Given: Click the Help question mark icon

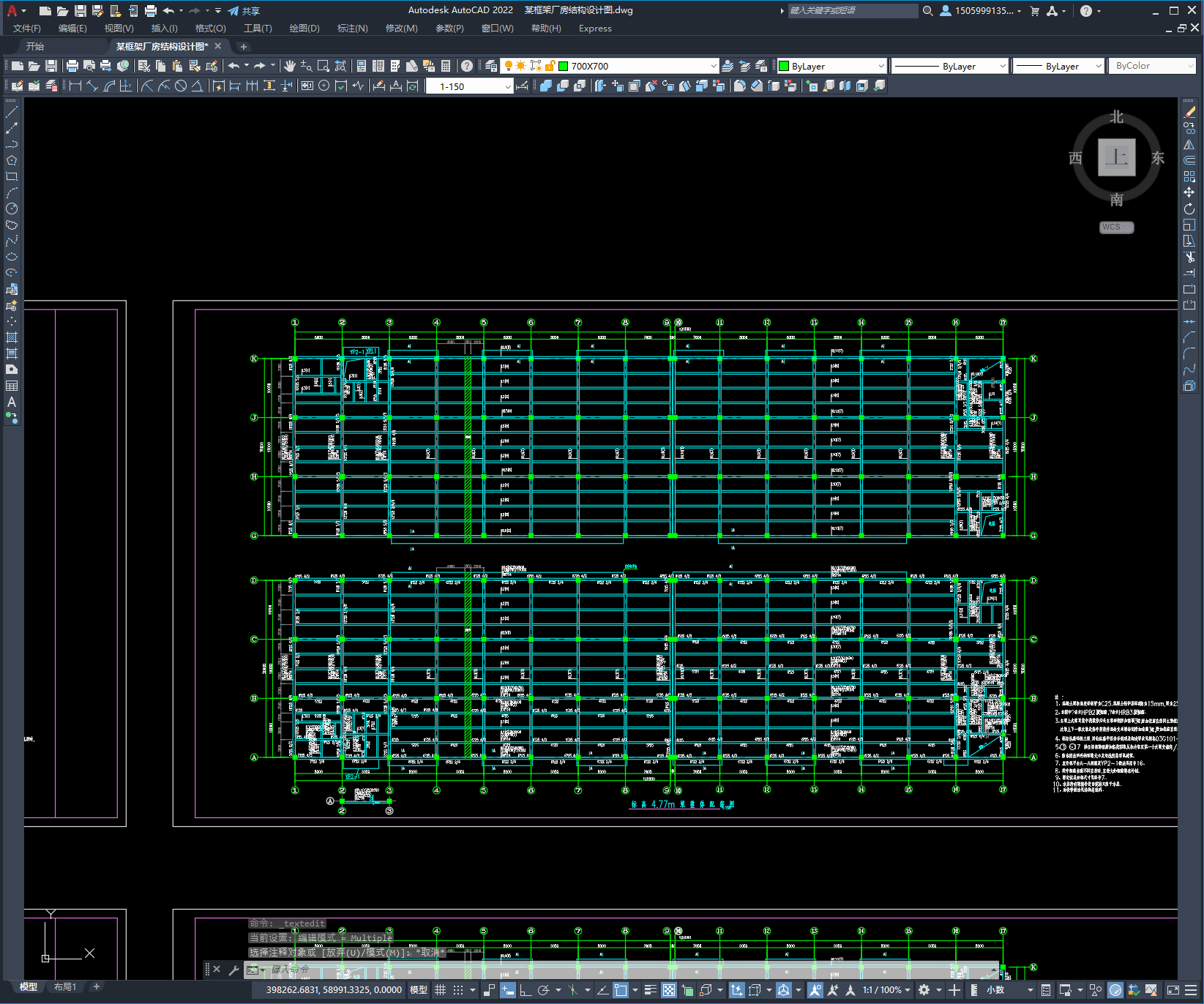Looking at the screenshot, I should 467,66.
